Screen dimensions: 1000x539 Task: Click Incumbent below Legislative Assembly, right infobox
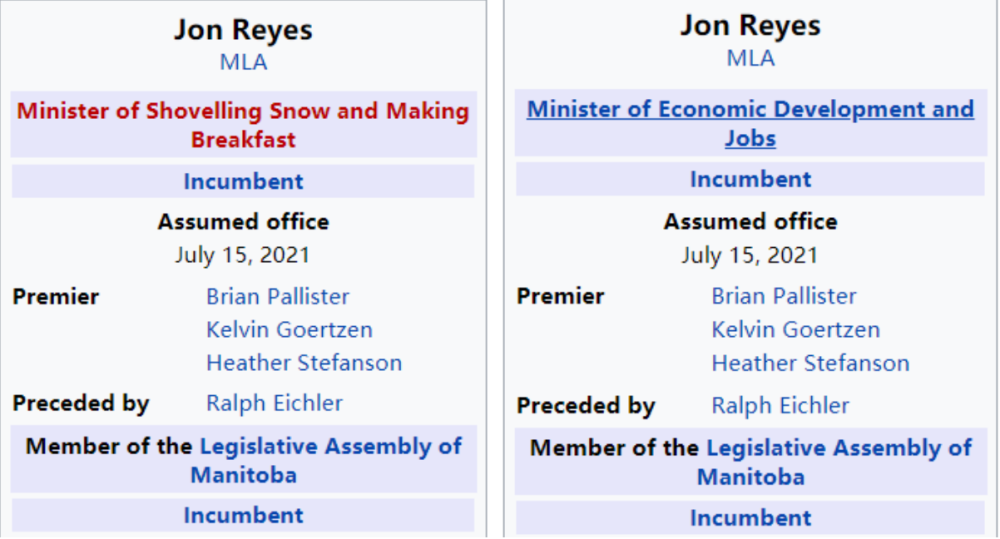(x=750, y=518)
